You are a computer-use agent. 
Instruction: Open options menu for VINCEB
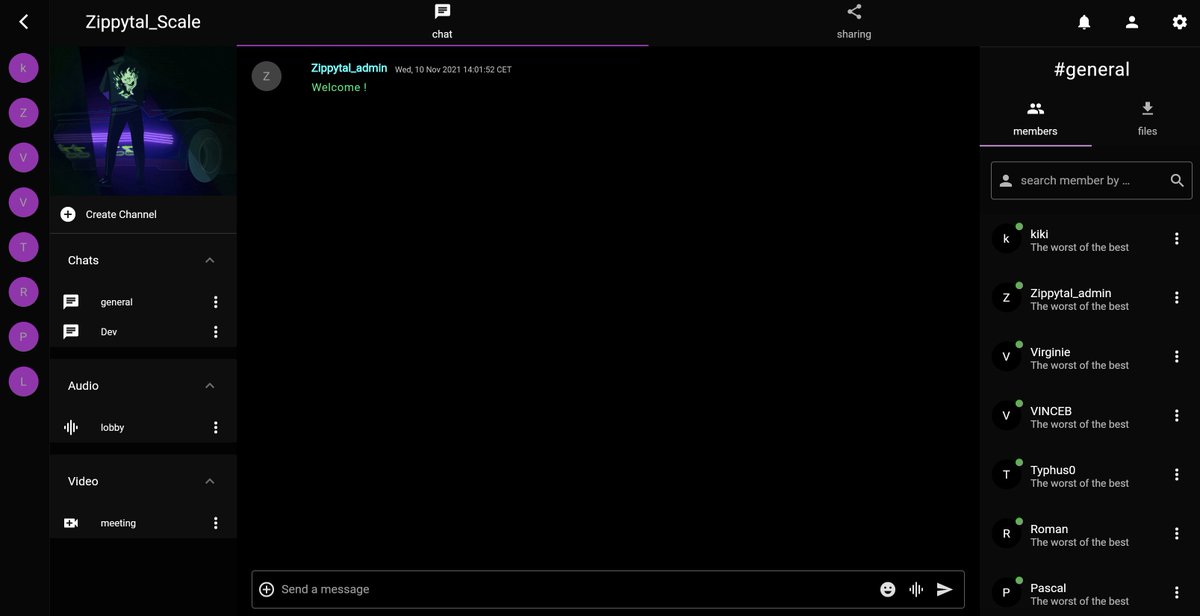click(x=1176, y=416)
